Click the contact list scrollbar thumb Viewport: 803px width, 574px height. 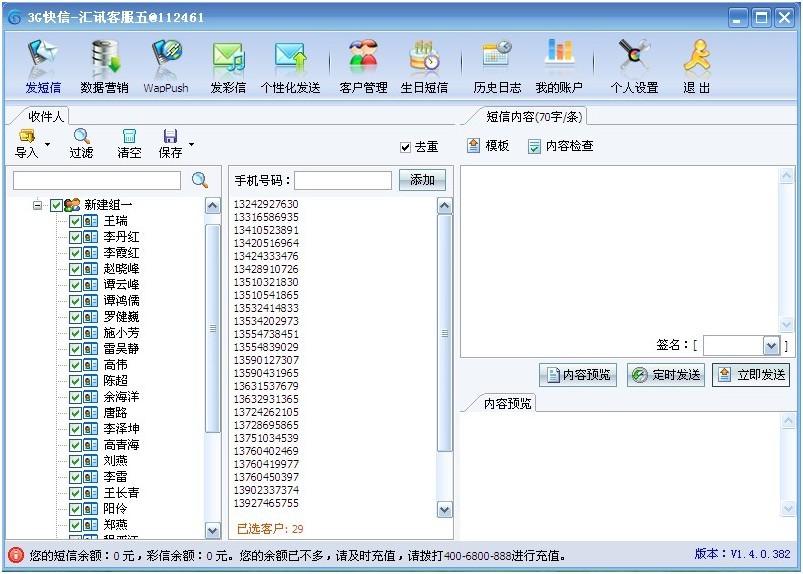coord(213,328)
